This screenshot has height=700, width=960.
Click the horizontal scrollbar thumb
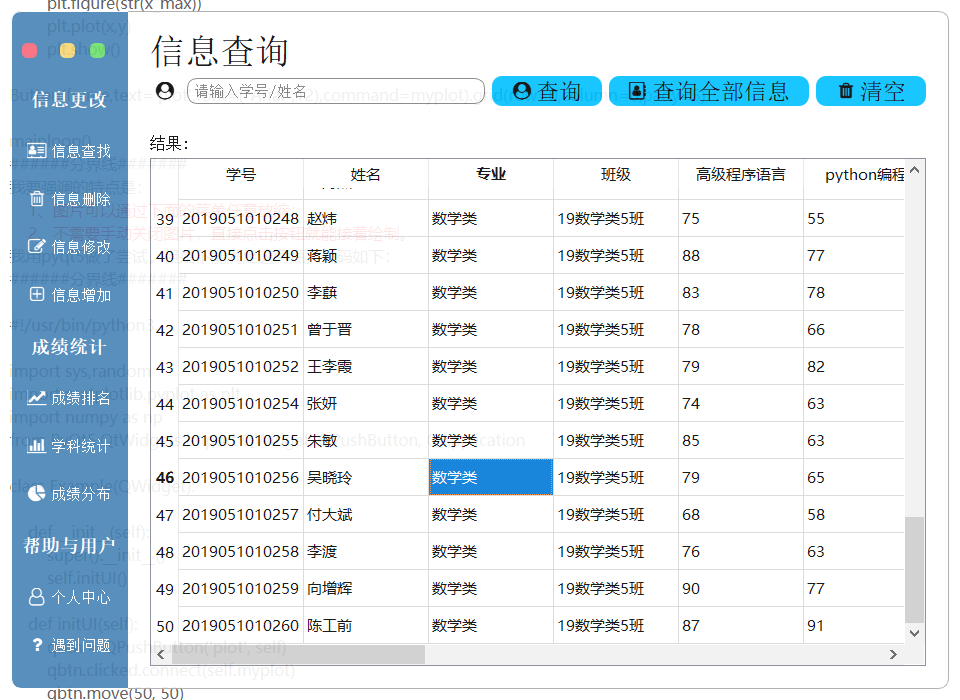point(298,655)
